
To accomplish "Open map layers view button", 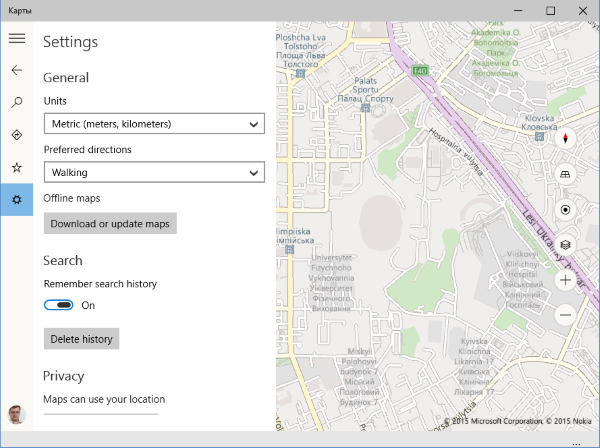I will [x=565, y=244].
